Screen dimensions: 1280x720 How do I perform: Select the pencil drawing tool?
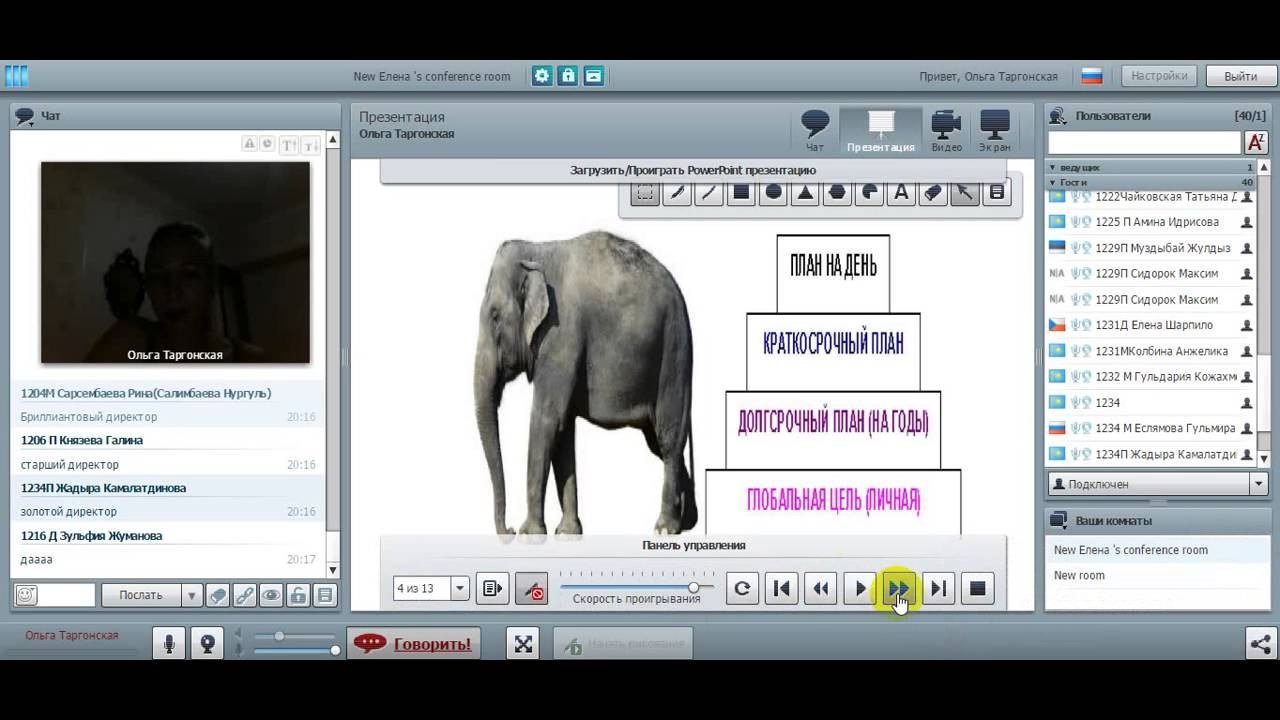click(x=677, y=193)
